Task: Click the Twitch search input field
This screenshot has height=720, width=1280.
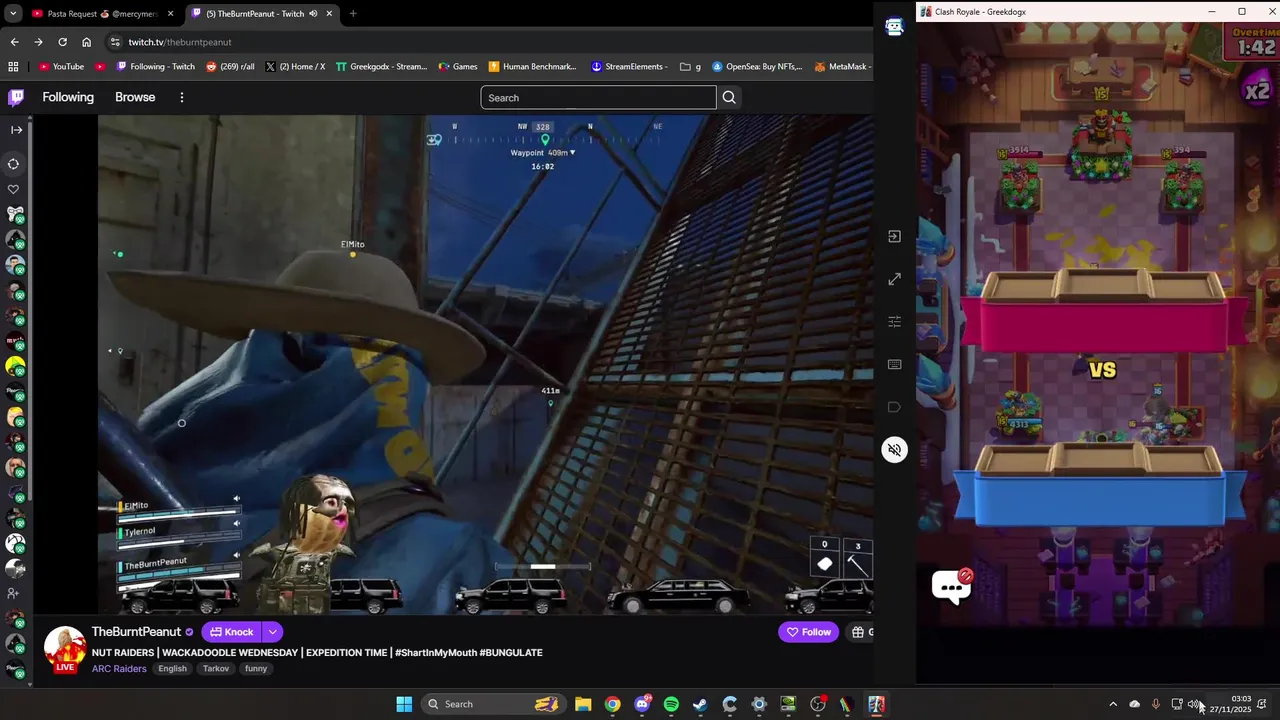Action: tap(598, 97)
